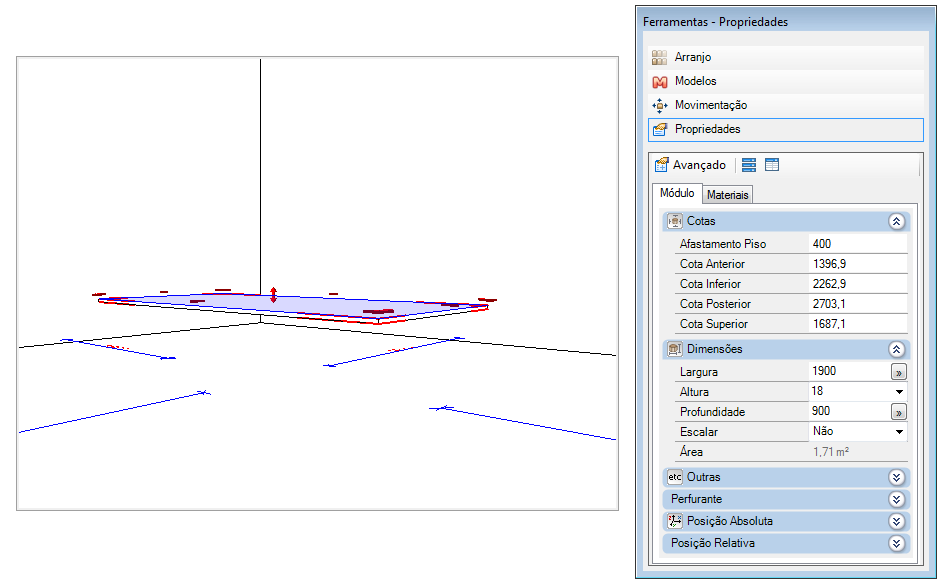This screenshot has width=943, height=585.
Task: Open Profundidade options arrow button
Action: (898, 412)
